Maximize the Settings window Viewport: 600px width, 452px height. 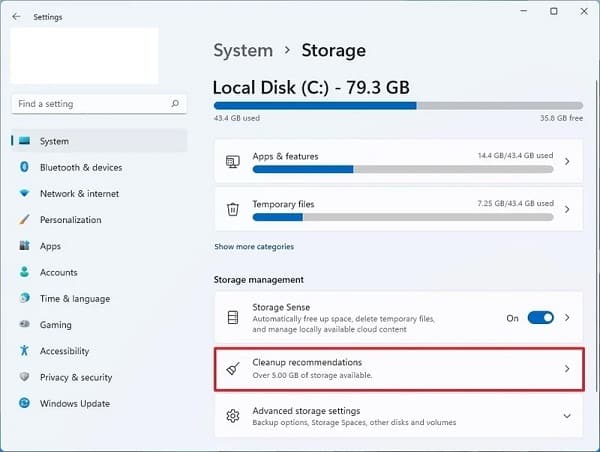(x=554, y=11)
